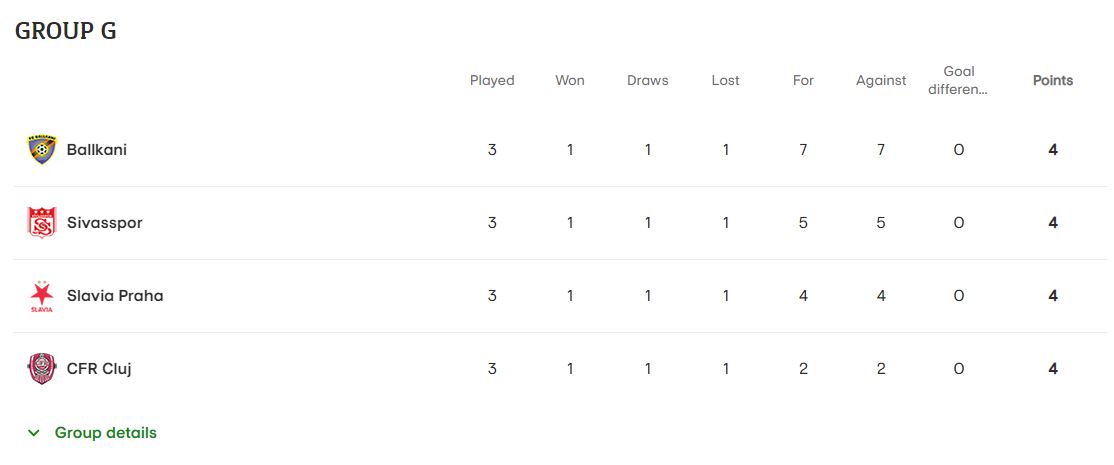
Task: Open the Ballkani team link
Action: [97, 150]
